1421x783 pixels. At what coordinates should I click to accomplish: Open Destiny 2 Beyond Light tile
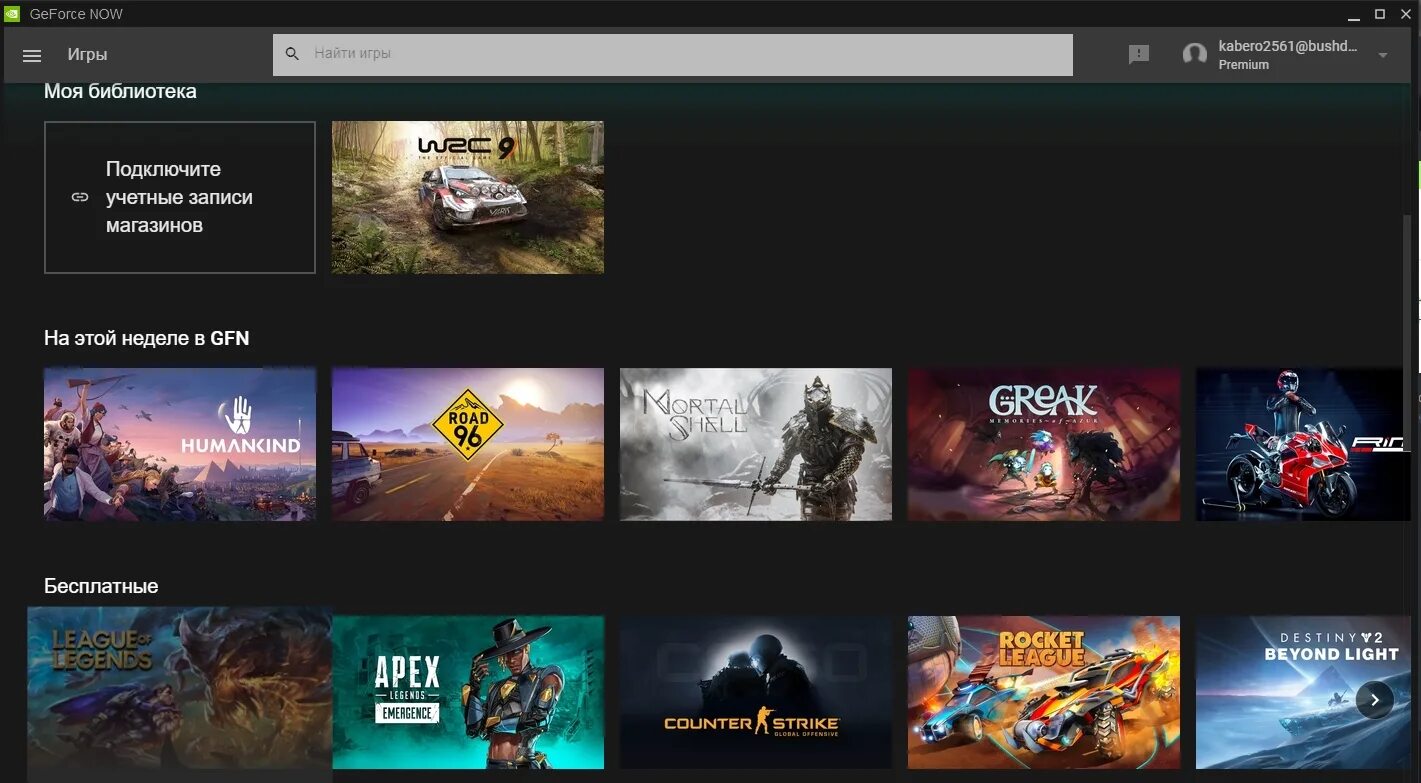click(x=1303, y=692)
